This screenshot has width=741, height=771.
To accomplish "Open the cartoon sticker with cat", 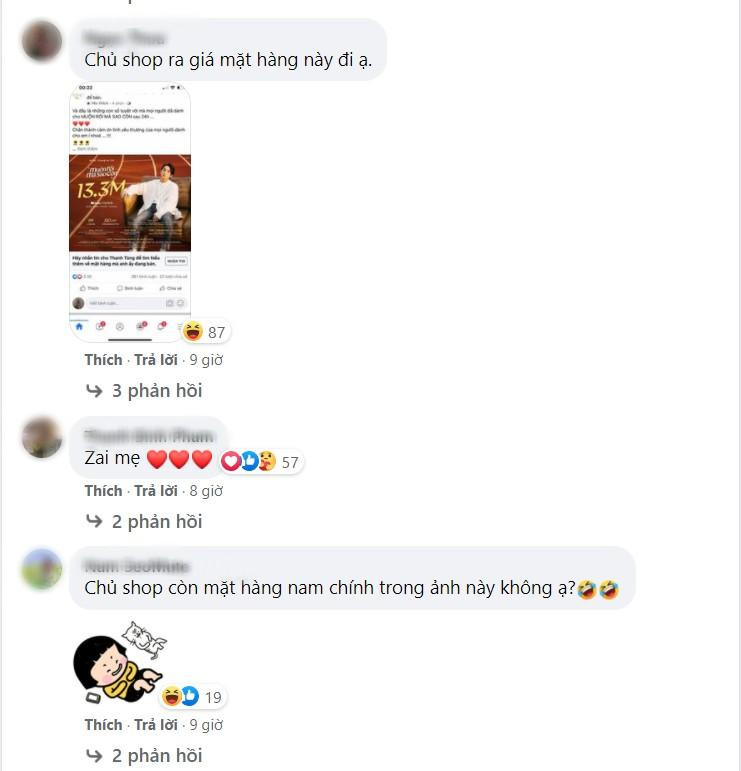I will pyautogui.click(x=120, y=662).
